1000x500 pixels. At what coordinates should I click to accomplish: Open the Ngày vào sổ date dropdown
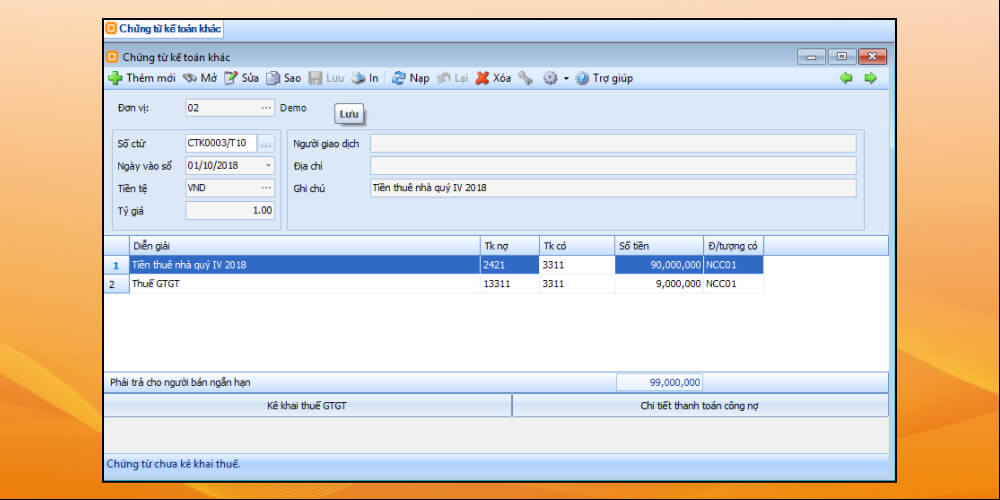[x=268, y=165]
